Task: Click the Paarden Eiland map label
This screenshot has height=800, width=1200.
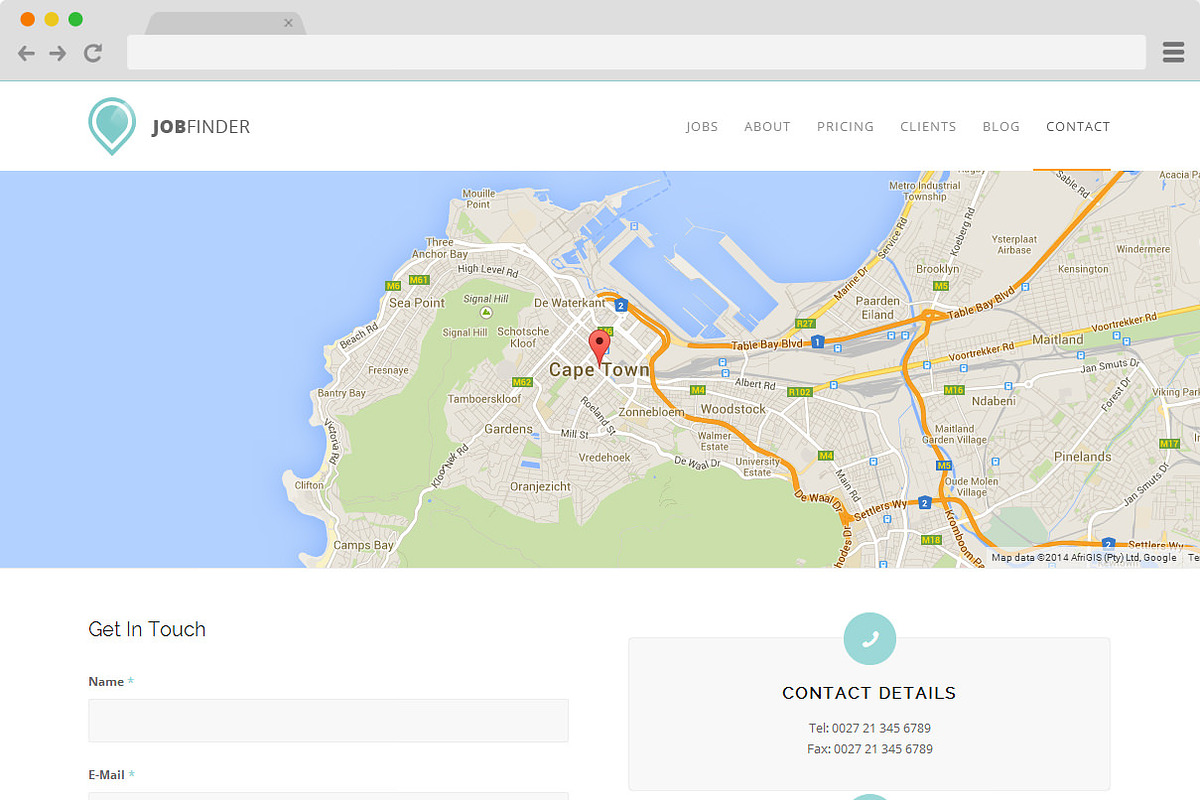Action: click(x=877, y=307)
